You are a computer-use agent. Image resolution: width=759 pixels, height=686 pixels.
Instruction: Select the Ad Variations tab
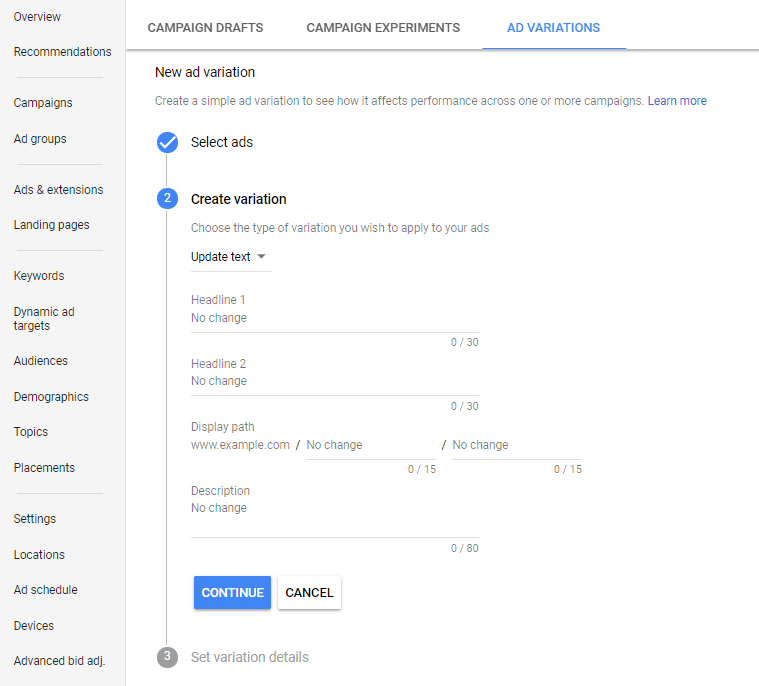pos(553,28)
